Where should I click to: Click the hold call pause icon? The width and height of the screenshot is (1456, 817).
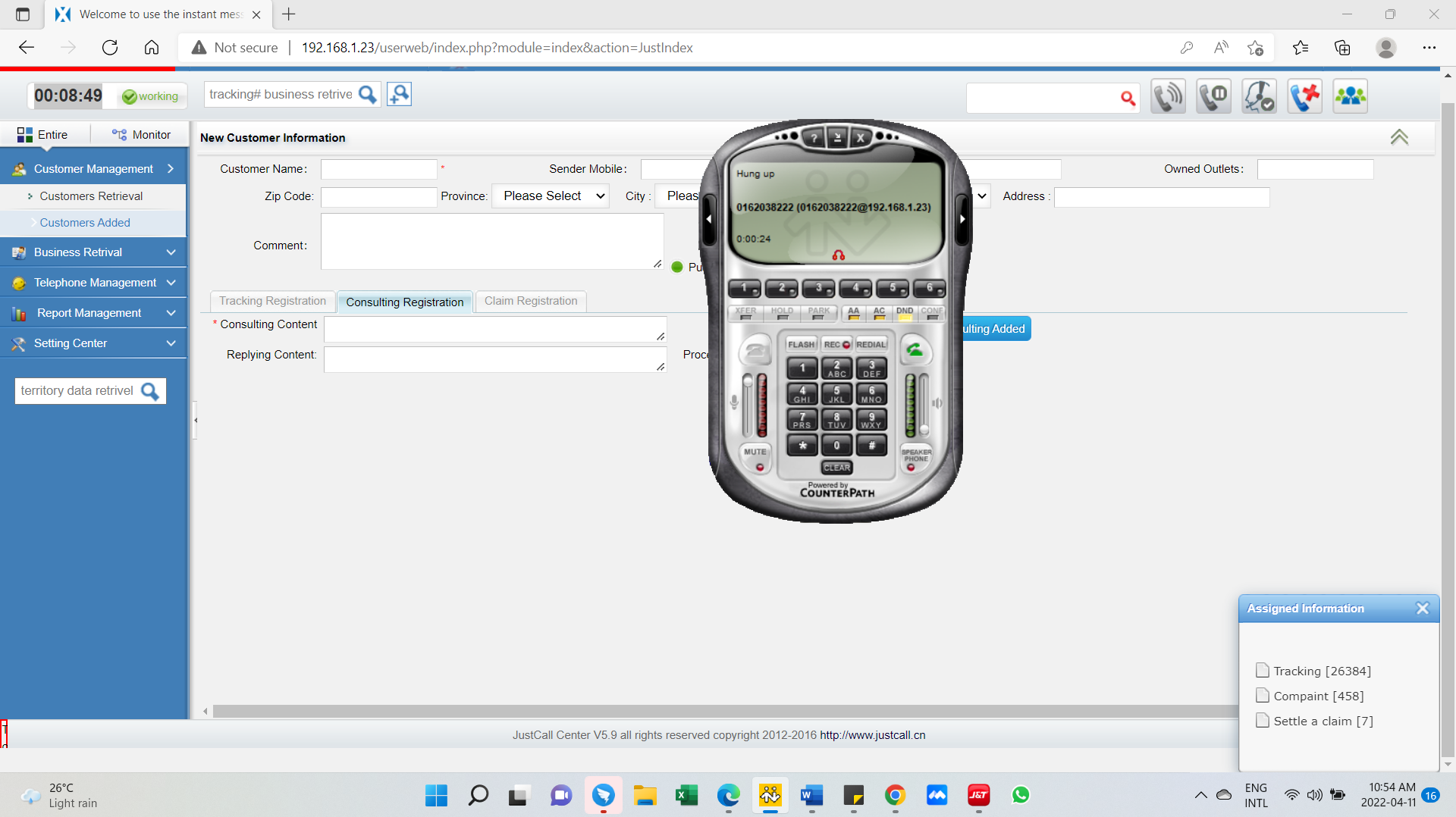(x=1213, y=96)
